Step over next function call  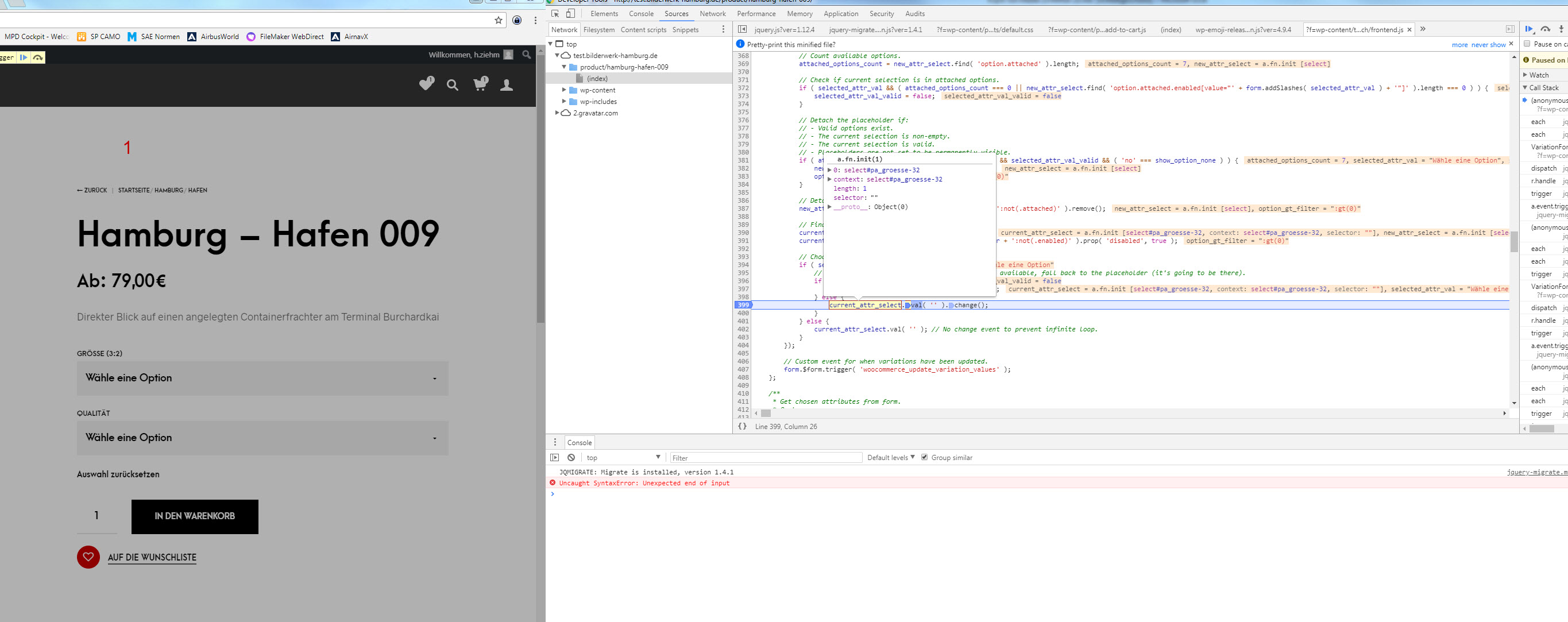pyautogui.click(x=1546, y=29)
